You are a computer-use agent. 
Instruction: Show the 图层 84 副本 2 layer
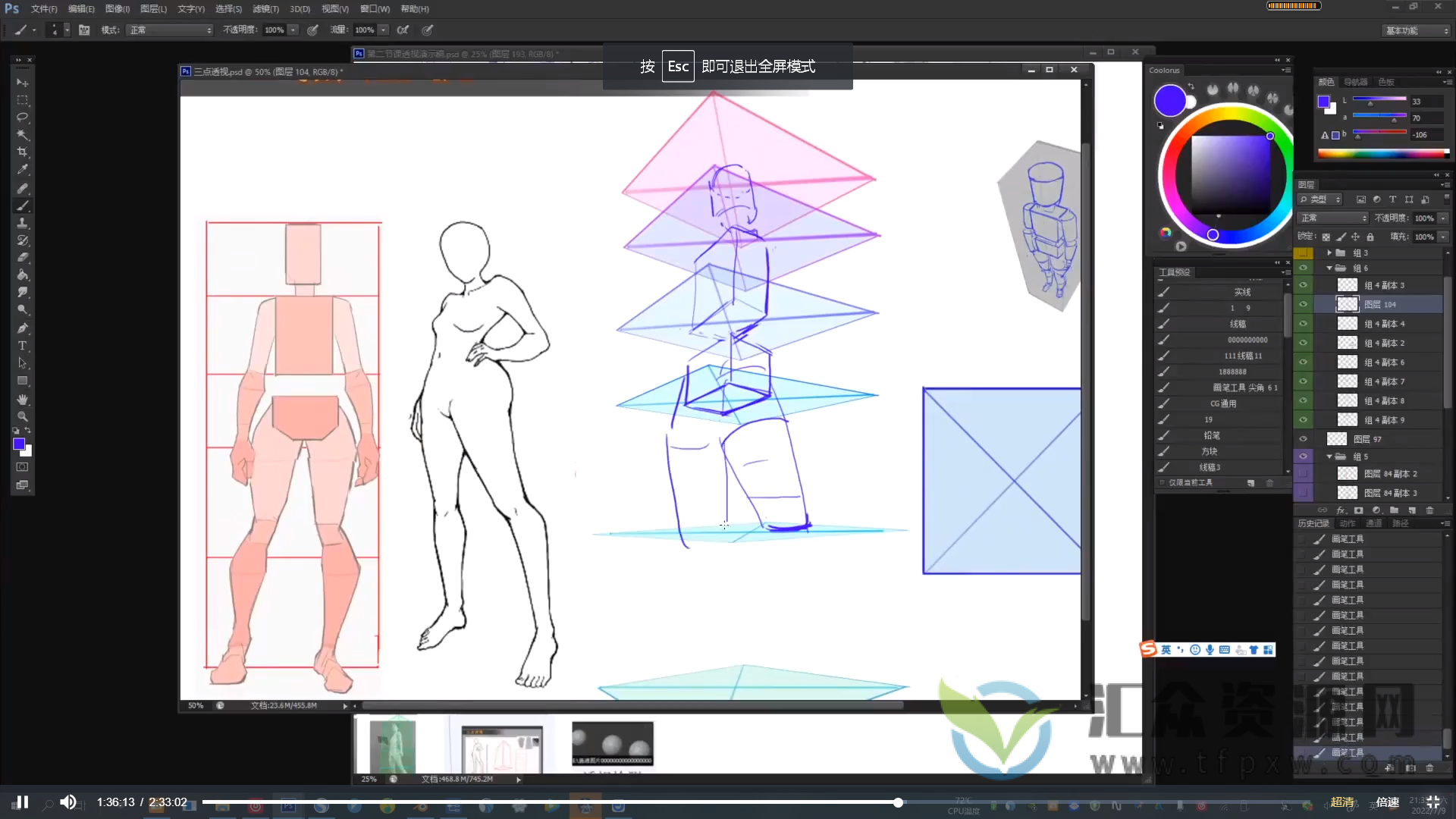1303,474
